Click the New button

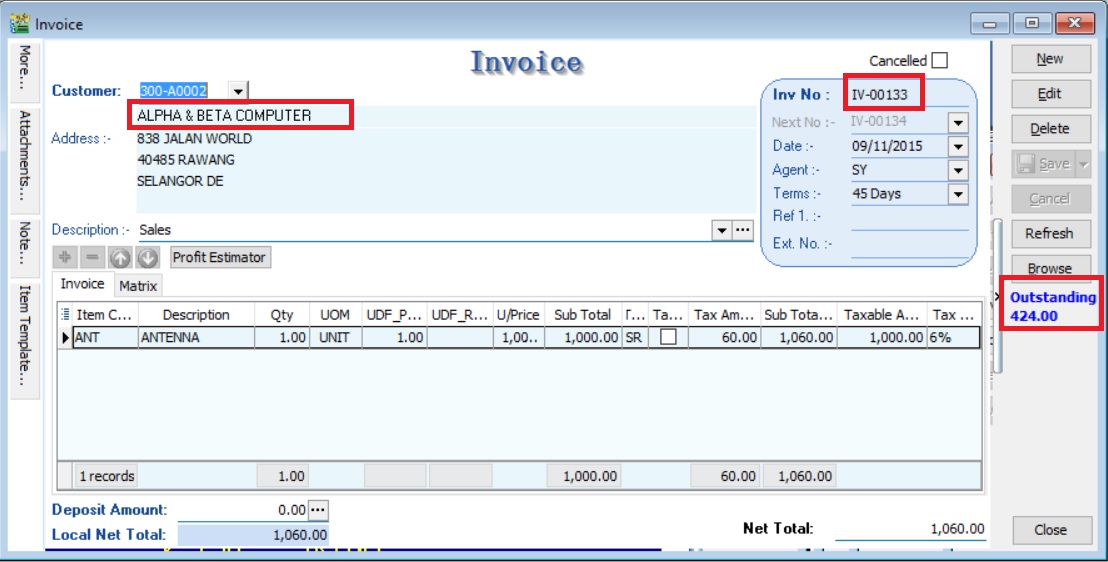point(1051,59)
